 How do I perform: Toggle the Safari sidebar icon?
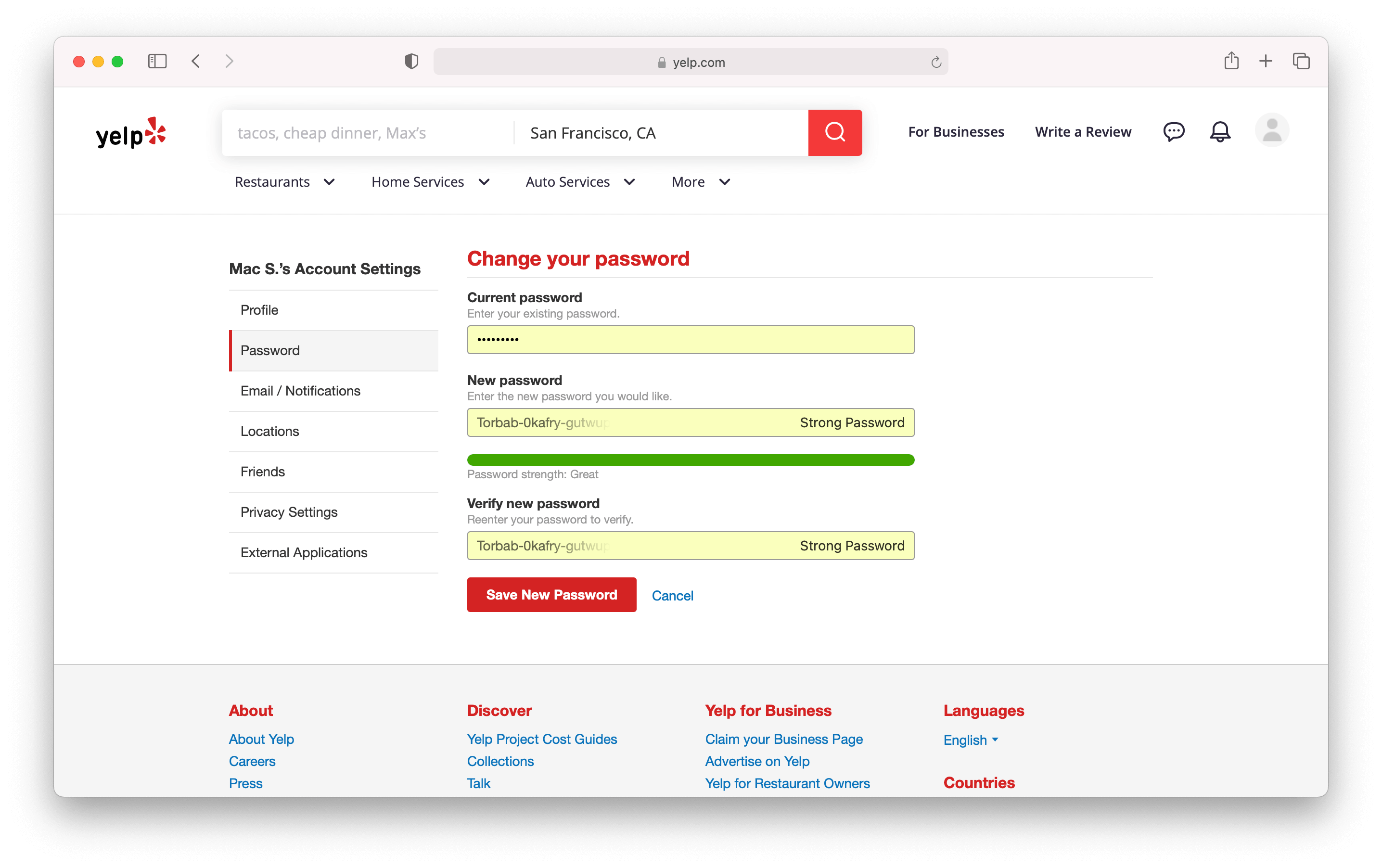(157, 62)
